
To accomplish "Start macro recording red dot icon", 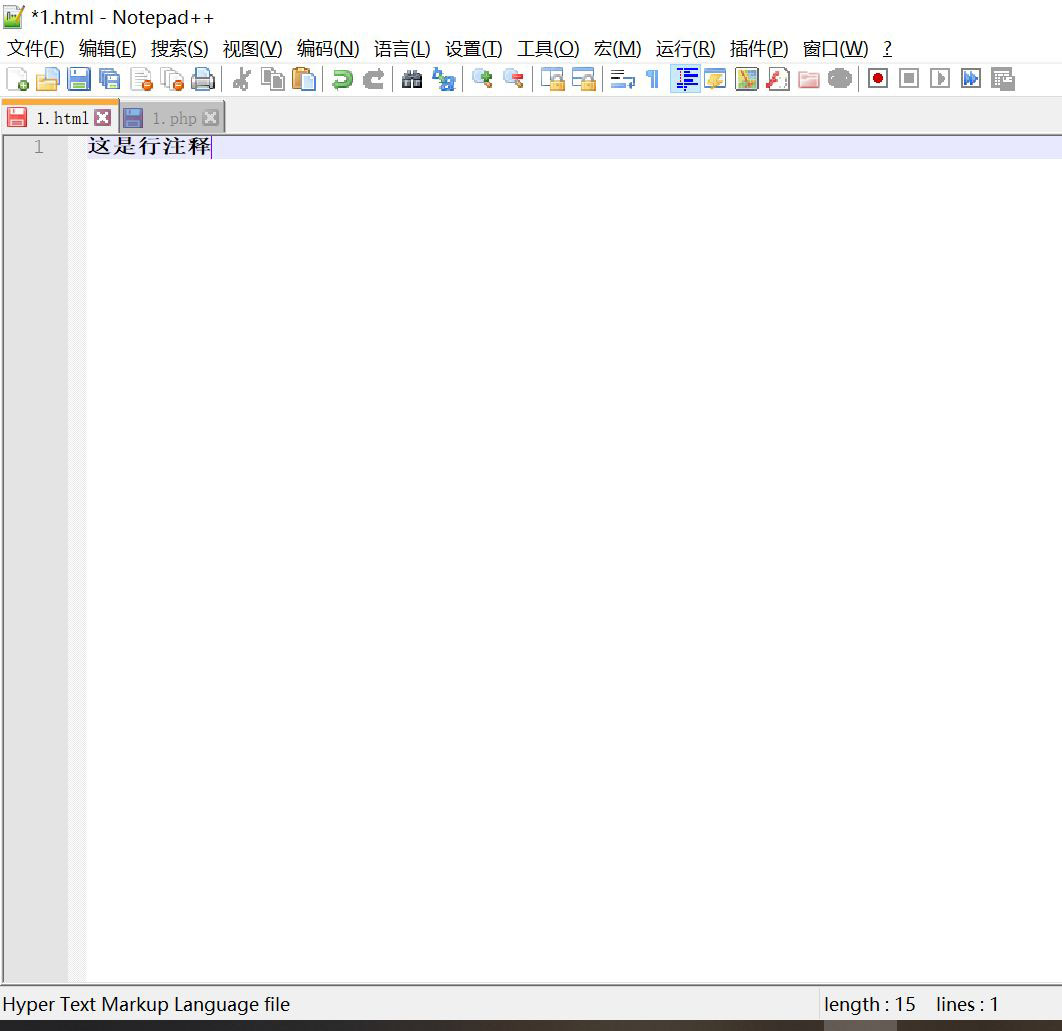I will 878,79.
